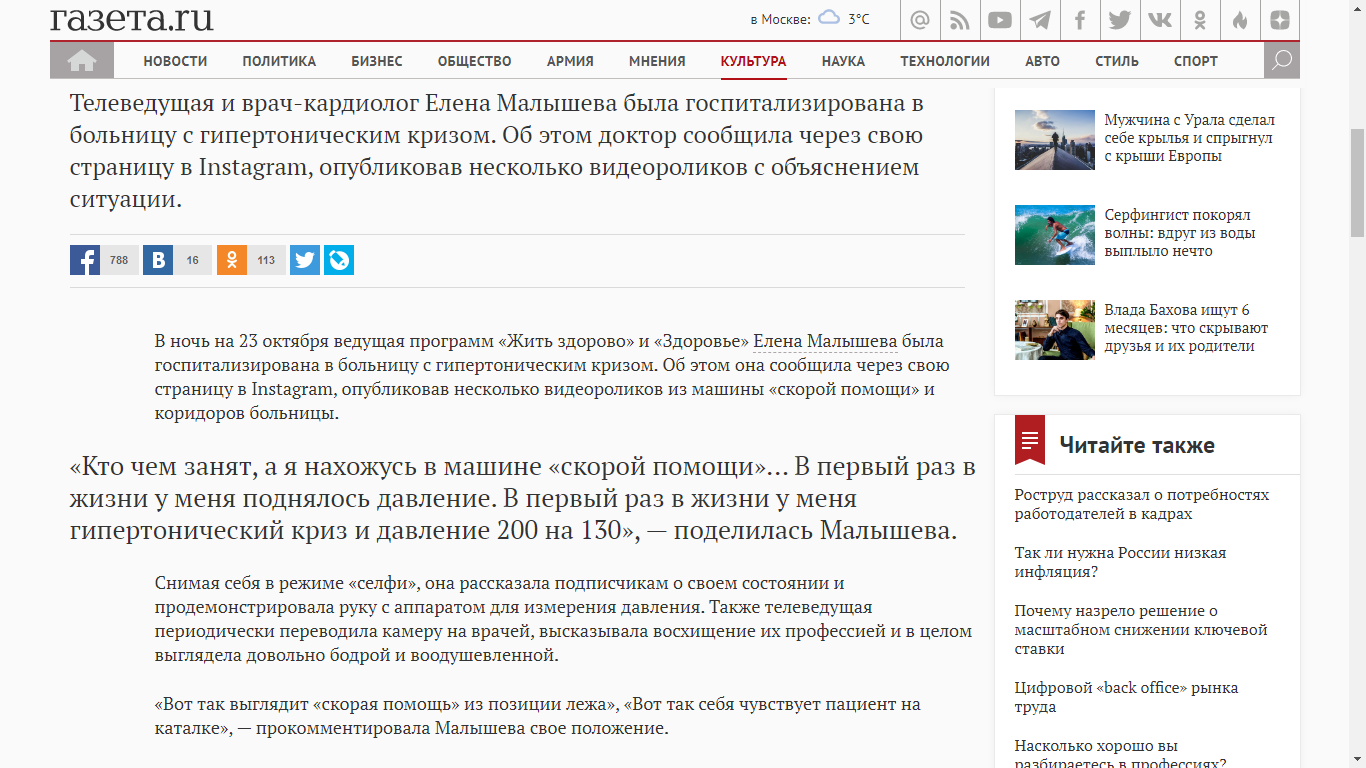This screenshot has width=1366, height=768.
Task: Select the Спорт menu item
Action: point(1196,61)
